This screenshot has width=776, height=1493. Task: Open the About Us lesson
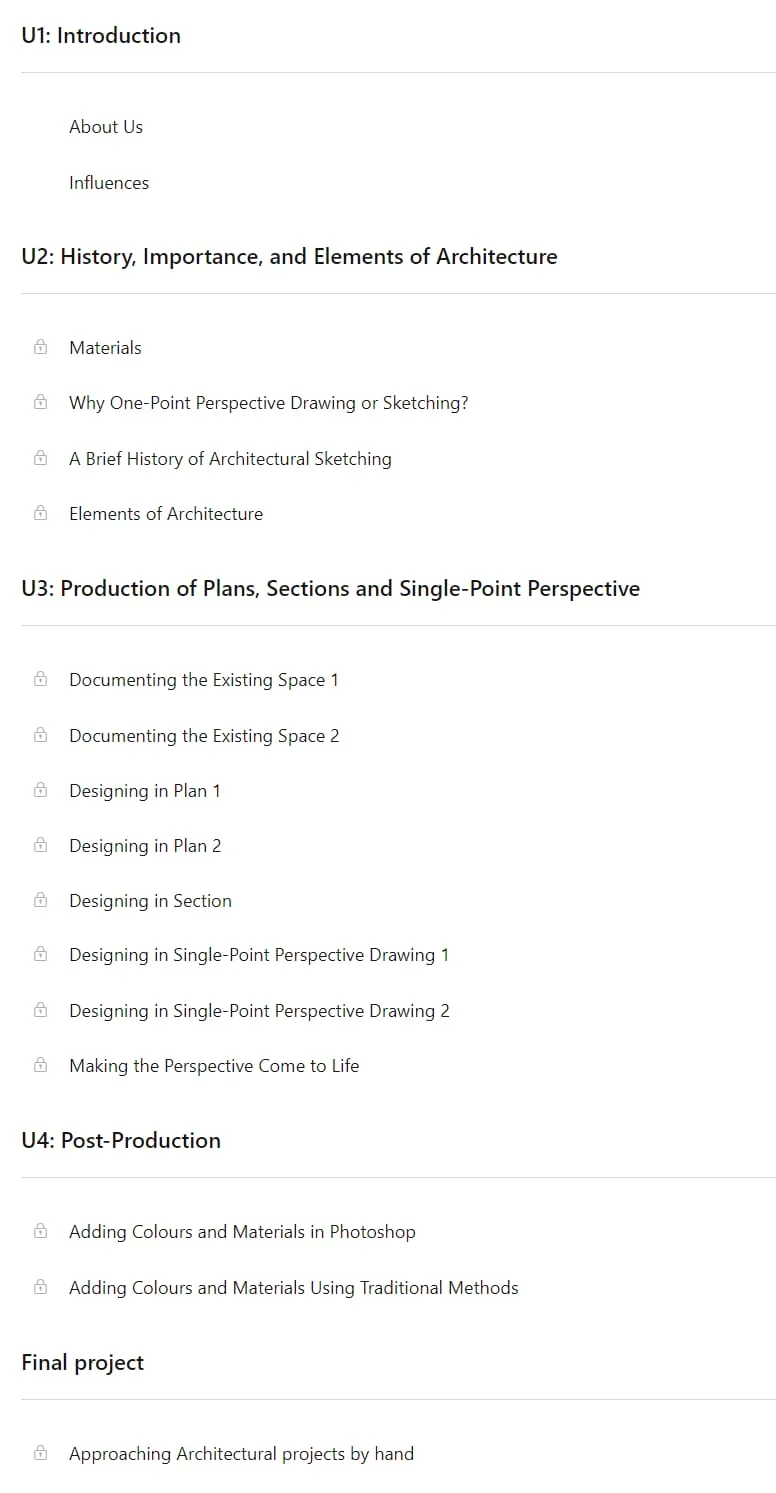106,127
